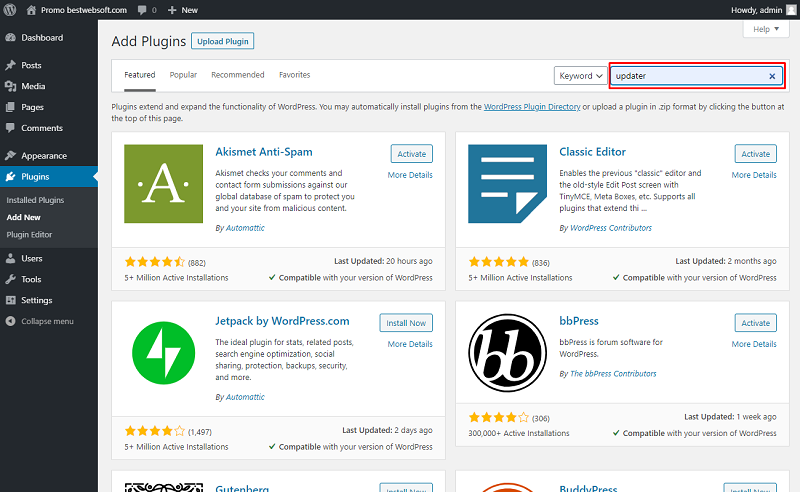Open The bbPress Contributors author link

[x=613, y=374]
